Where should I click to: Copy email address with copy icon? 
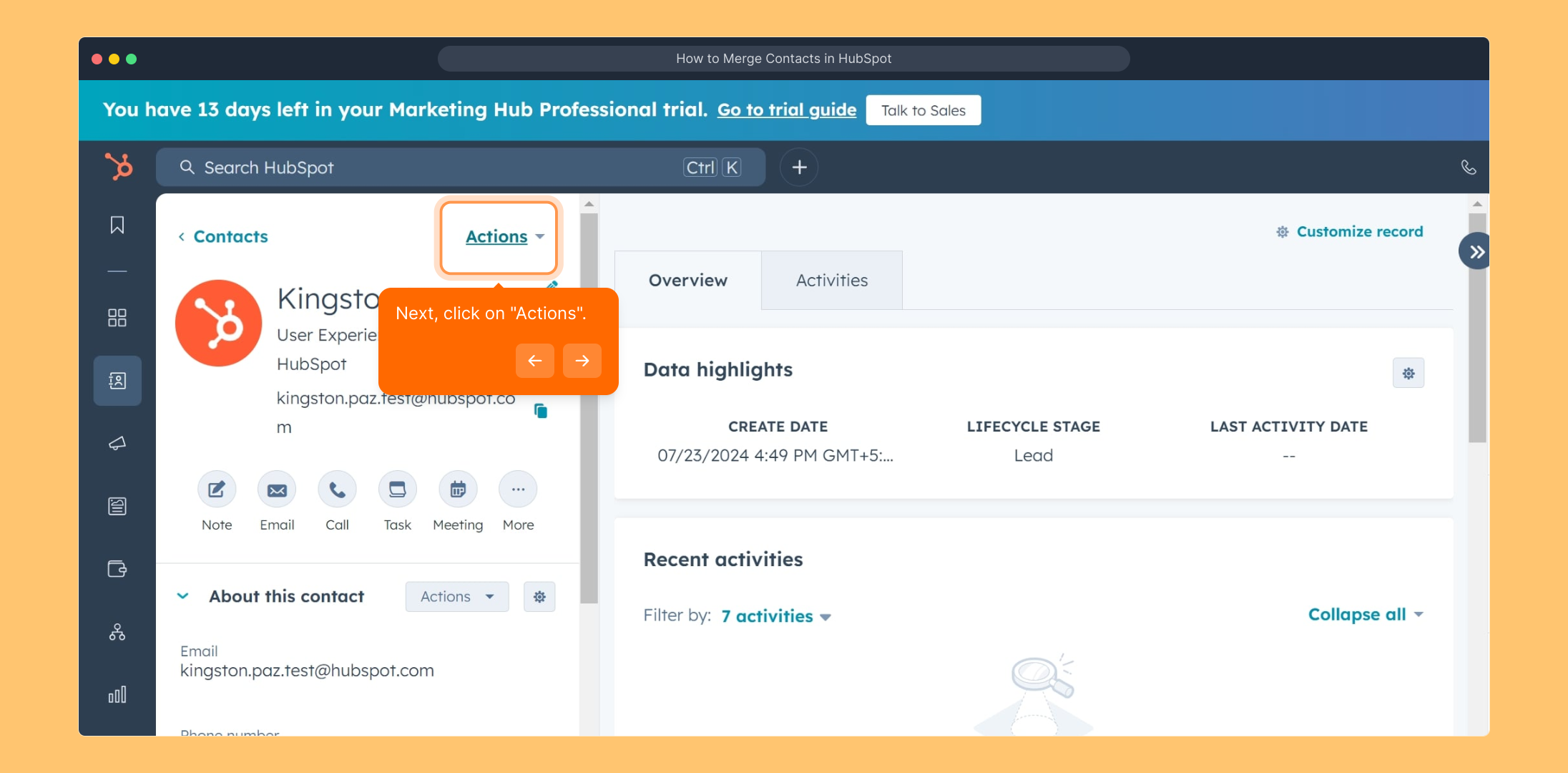point(541,411)
